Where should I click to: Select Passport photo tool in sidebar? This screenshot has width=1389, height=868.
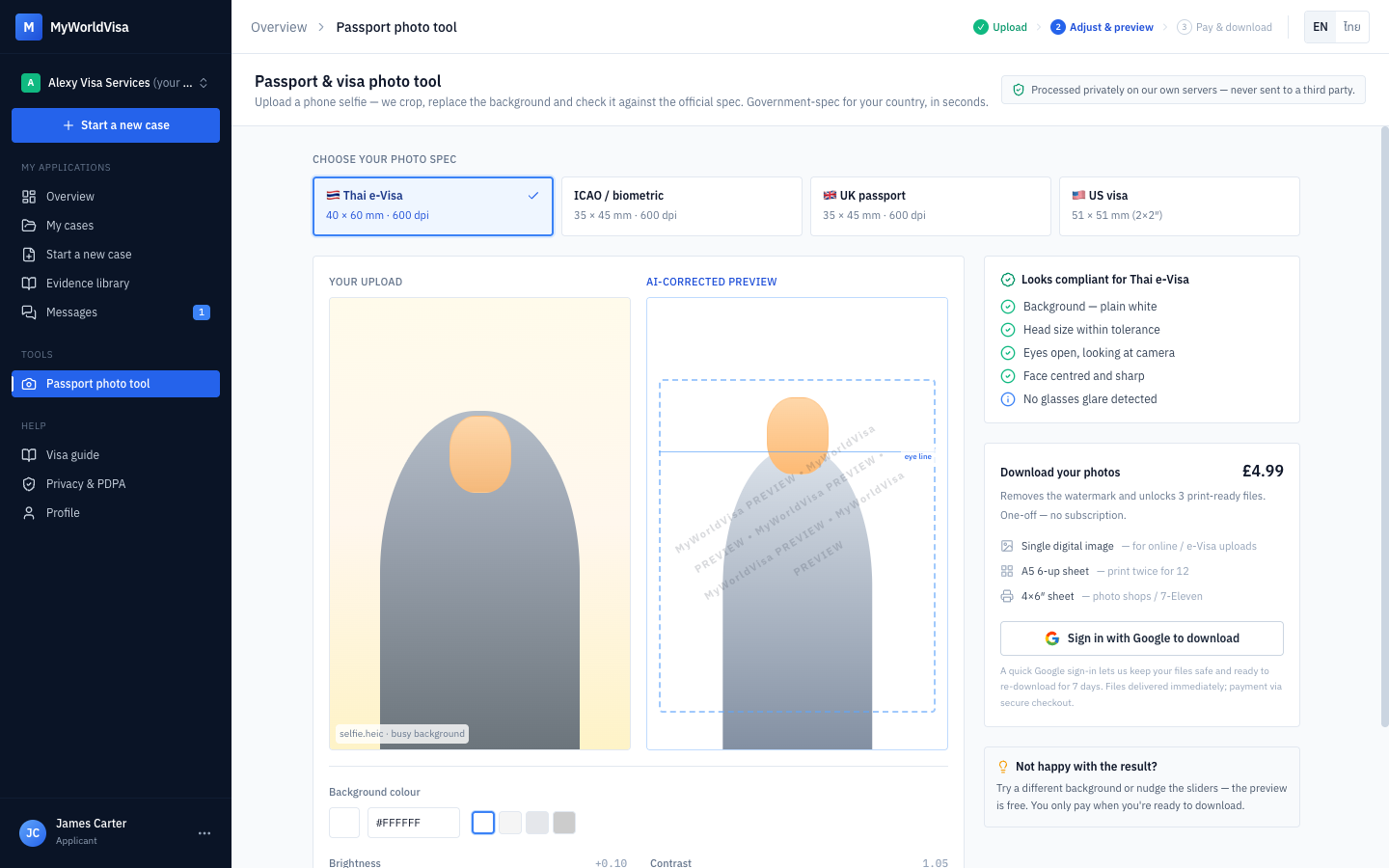tap(116, 384)
